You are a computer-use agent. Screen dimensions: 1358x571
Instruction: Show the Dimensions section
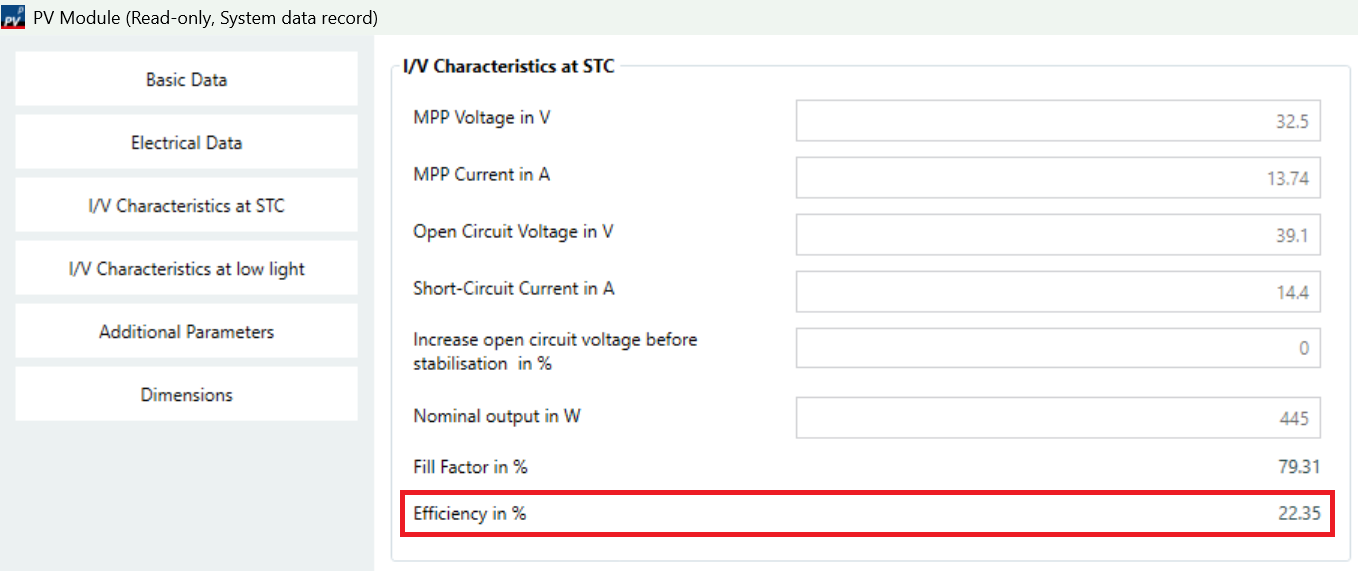tap(186, 395)
